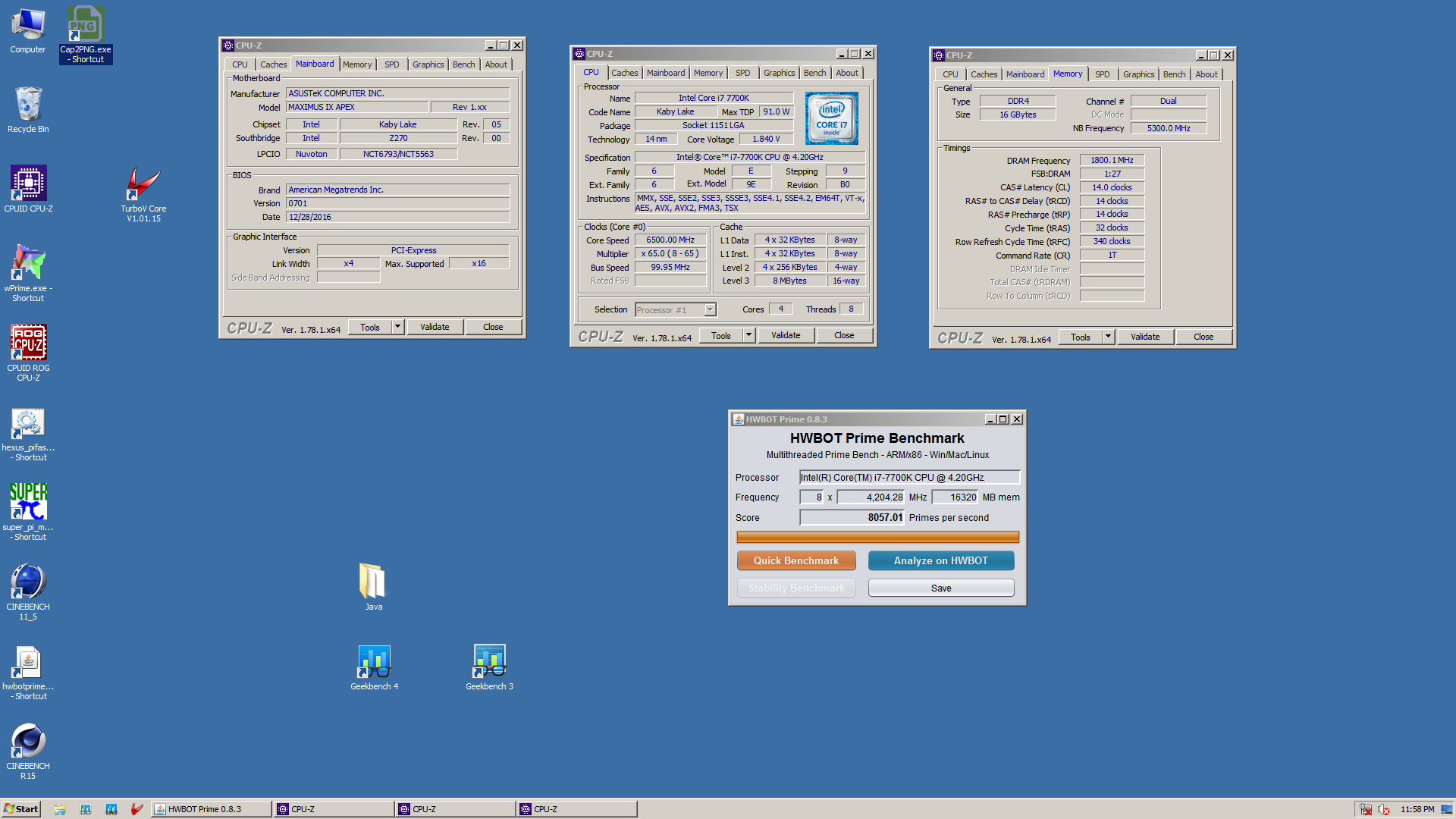
Task: Launch Geekbench 3 desktop icon
Action: click(x=489, y=667)
